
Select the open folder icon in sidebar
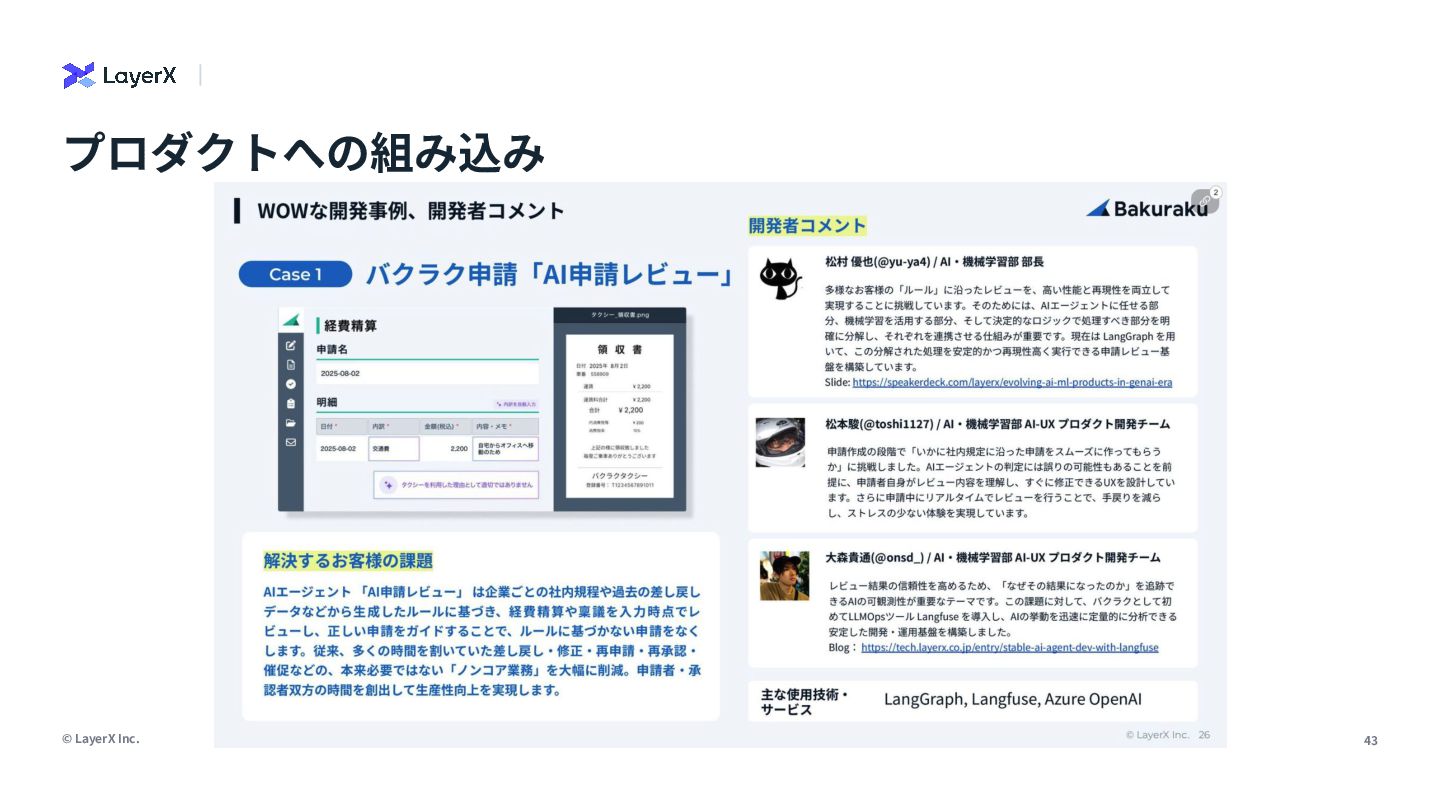[291, 423]
